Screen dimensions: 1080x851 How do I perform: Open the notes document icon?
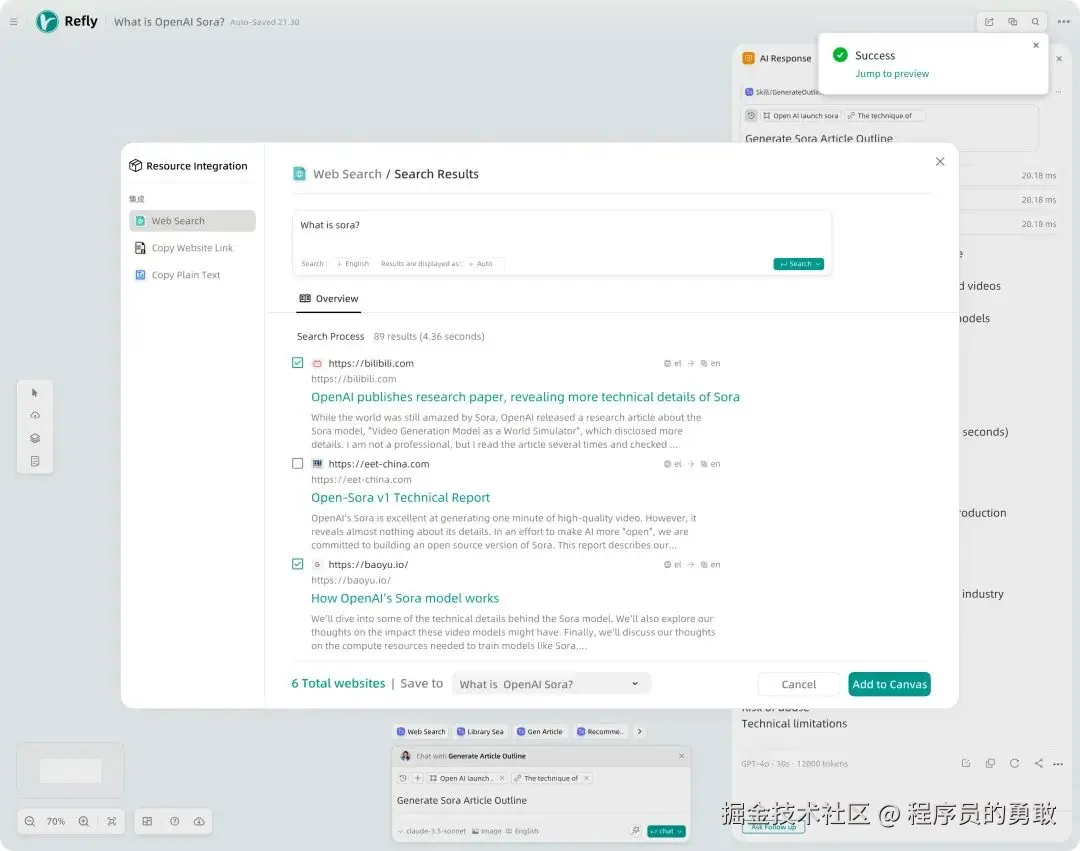pyautogui.click(x=35, y=461)
